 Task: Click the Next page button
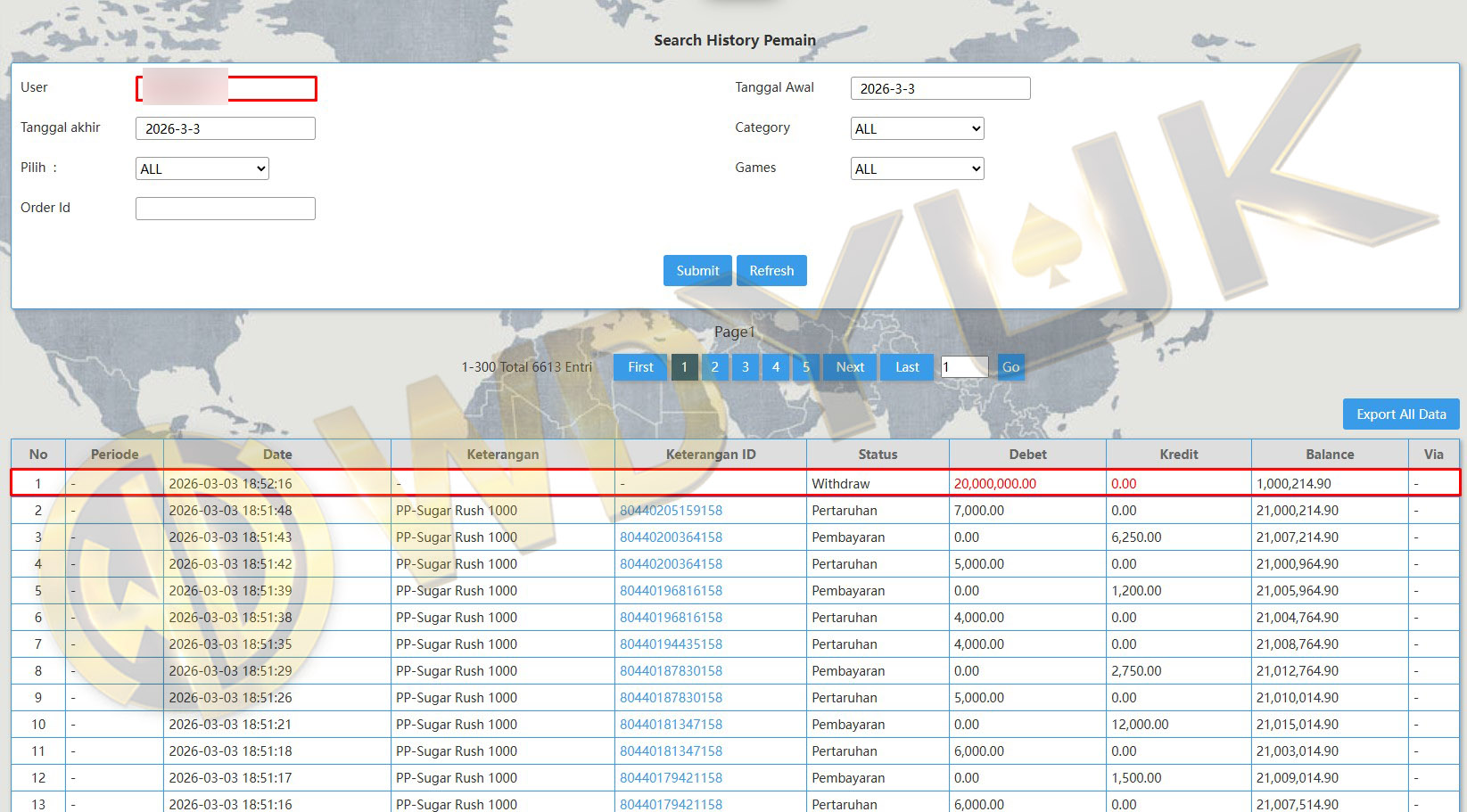pyautogui.click(x=850, y=367)
